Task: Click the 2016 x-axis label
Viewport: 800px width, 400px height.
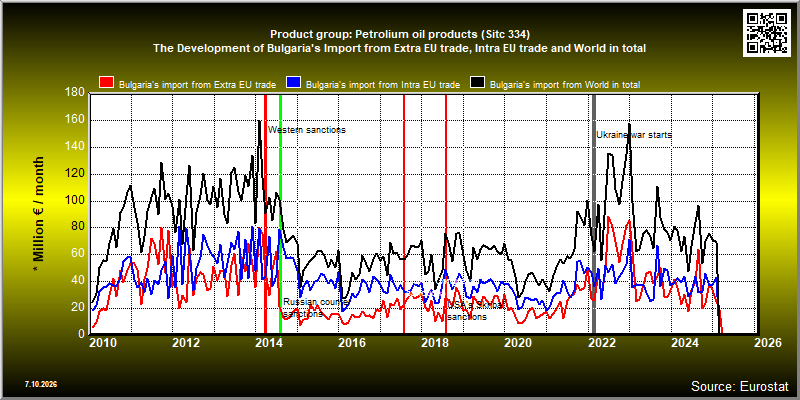Action: click(x=353, y=343)
